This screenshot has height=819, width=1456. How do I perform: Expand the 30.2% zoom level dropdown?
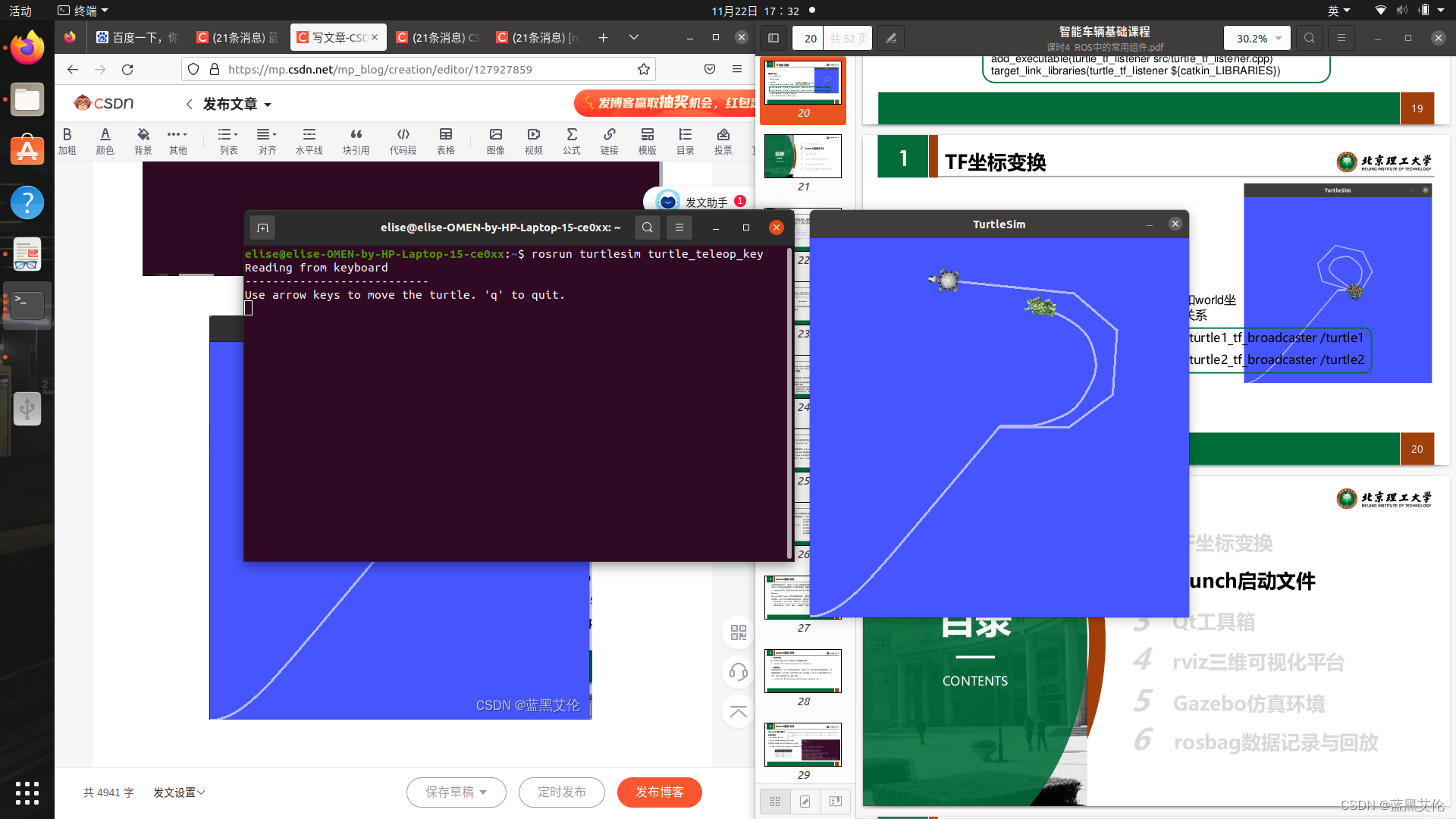tap(1279, 38)
